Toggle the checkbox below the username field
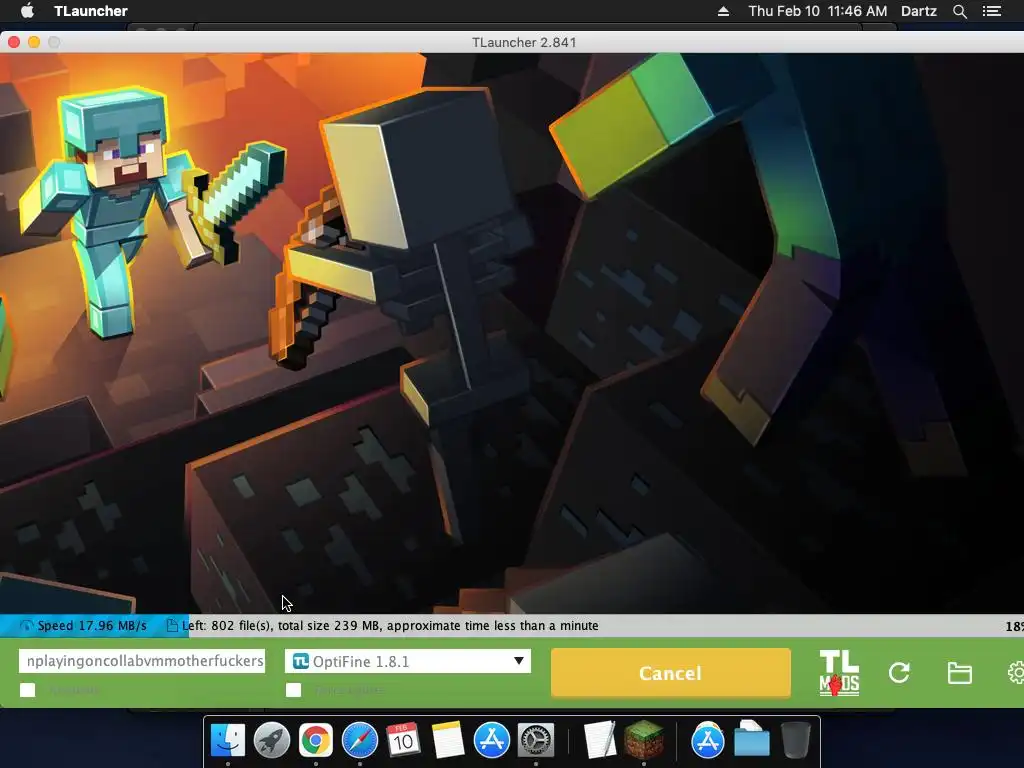 click(27, 690)
